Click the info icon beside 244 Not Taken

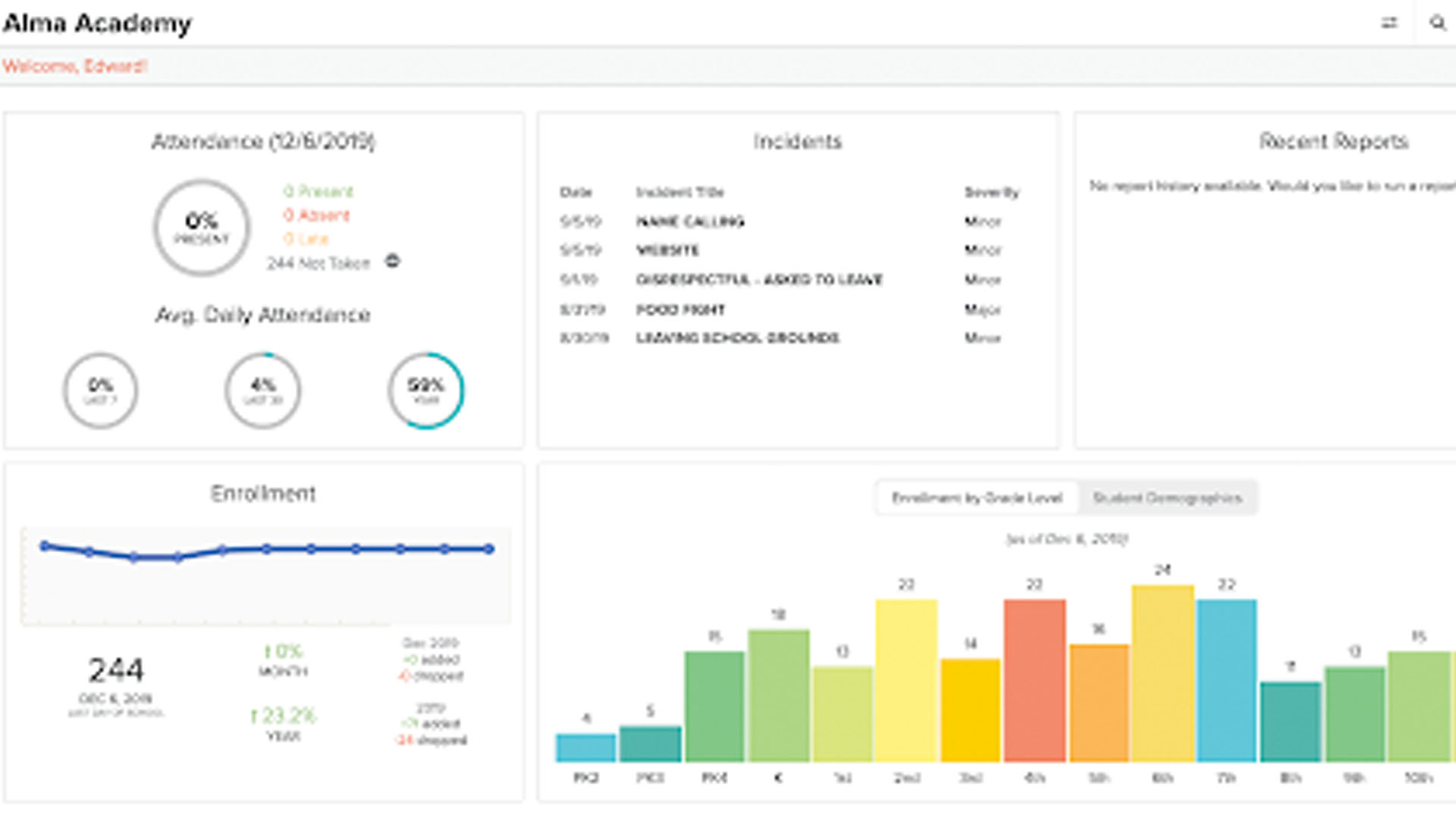pos(392,262)
